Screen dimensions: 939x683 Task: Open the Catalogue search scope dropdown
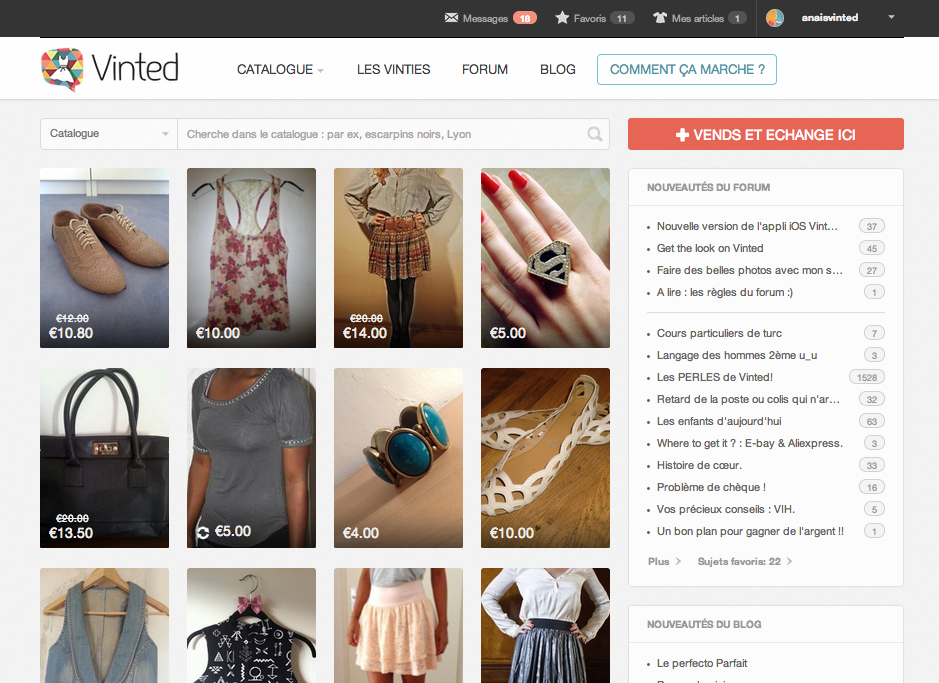pos(108,134)
